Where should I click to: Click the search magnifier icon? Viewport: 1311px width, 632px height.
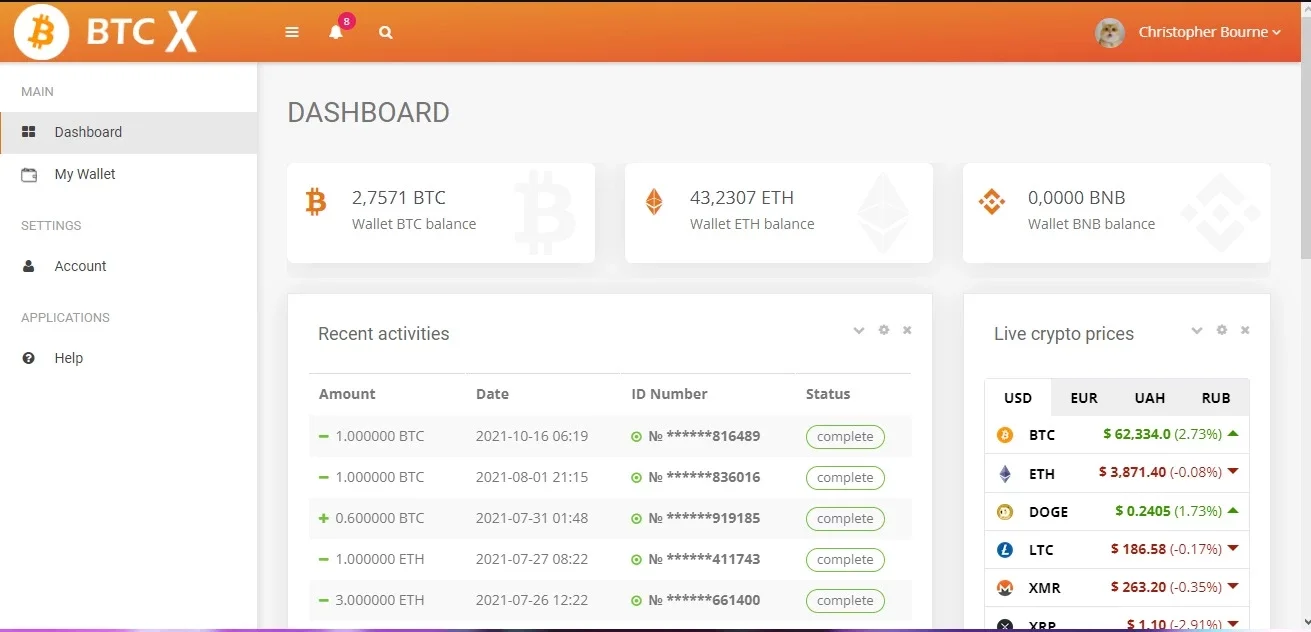[386, 32]
